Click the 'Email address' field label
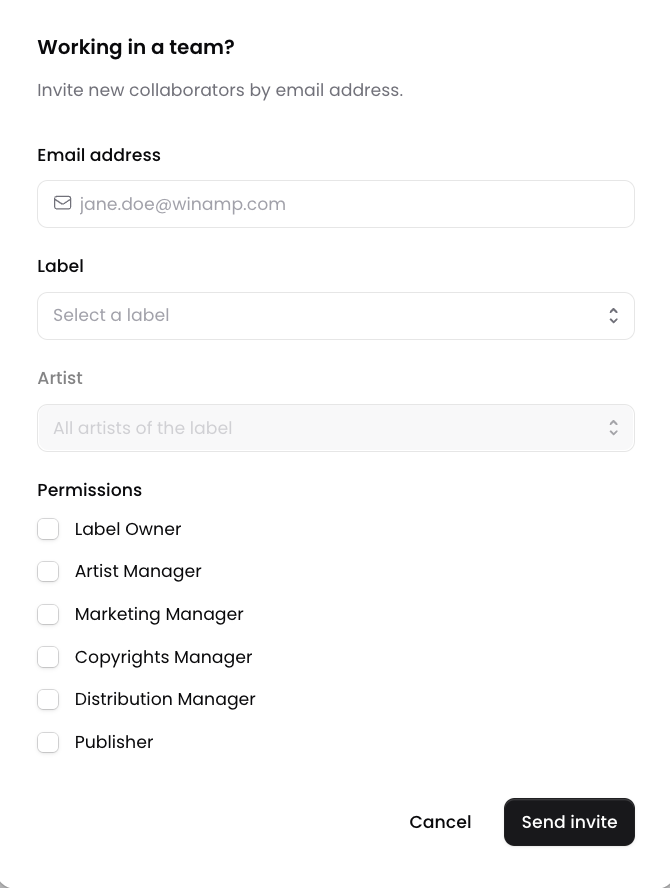 coord(99,155)
